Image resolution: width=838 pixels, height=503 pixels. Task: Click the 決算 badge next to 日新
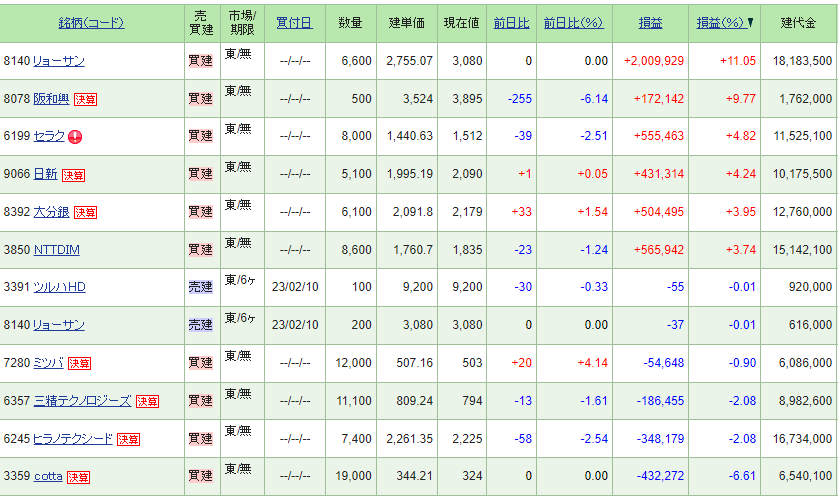point(74,175)
